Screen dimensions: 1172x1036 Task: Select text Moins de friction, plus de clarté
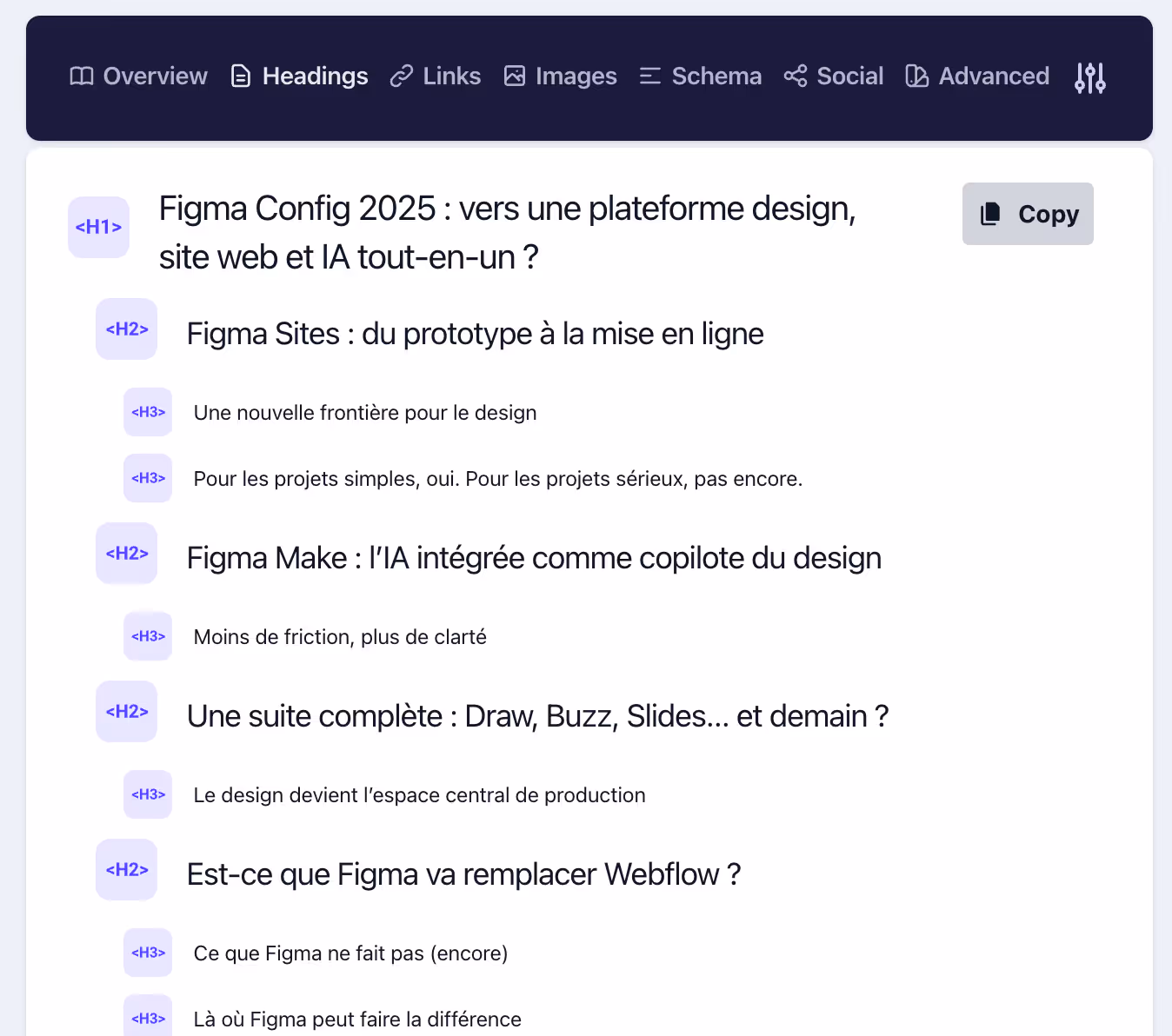(x=340, y=637)
